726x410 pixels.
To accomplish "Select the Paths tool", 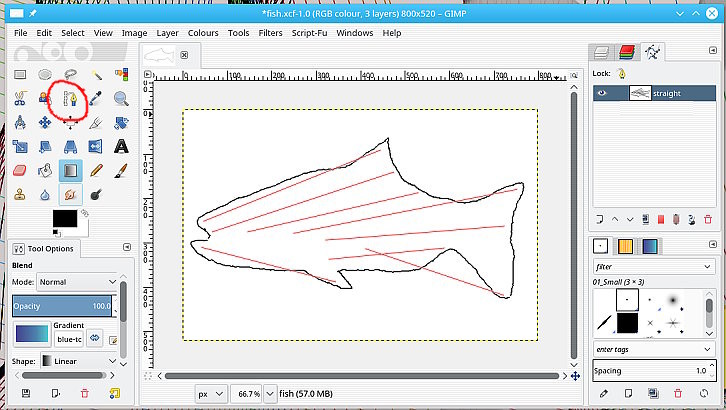I will pos(70,99).
